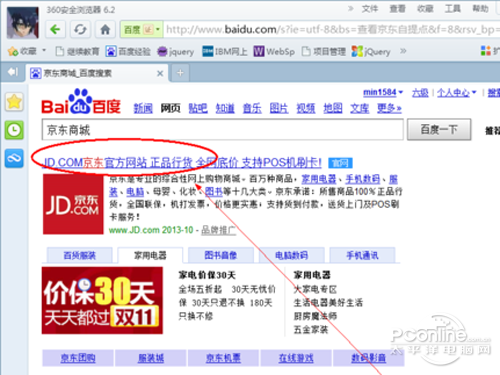Select the 家用电器 tab
This screenshot has height=375, width=500.
click(150, 255)
